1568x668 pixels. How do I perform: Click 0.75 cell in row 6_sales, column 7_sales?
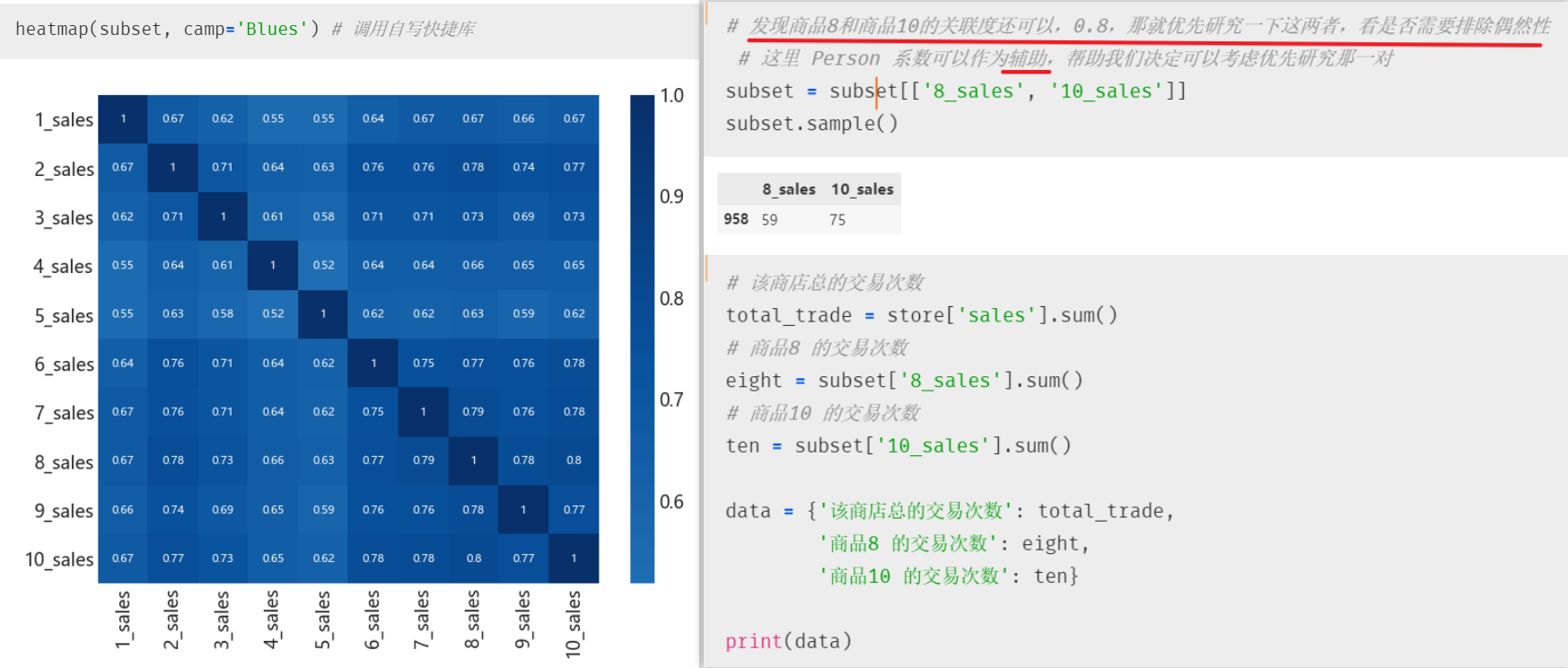[424, 364]
